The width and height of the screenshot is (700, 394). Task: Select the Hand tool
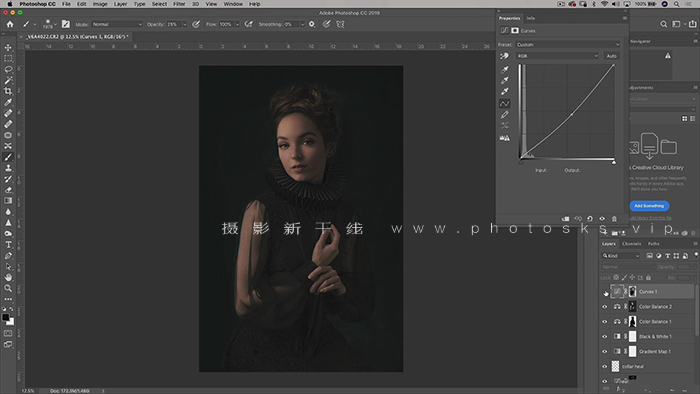tap(8, 278)
